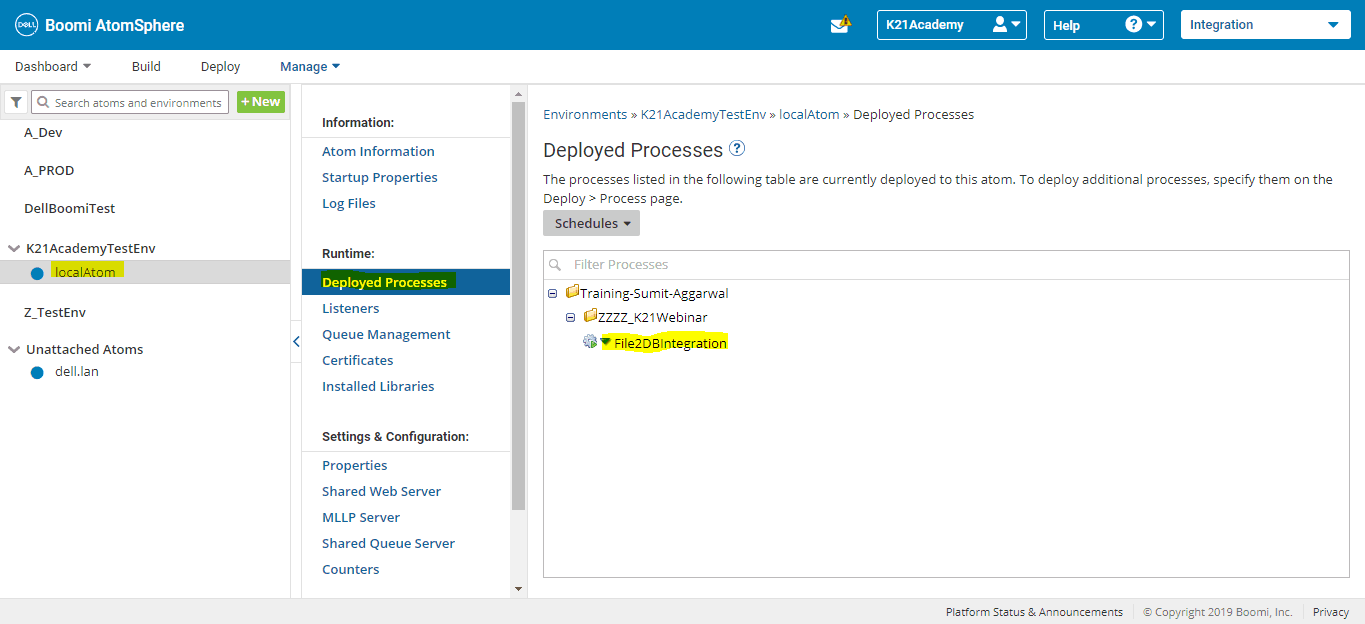This screenshot has width=1365, height=624.
Task: Select the File2DBIntegration process
Action: click(670, 343)
